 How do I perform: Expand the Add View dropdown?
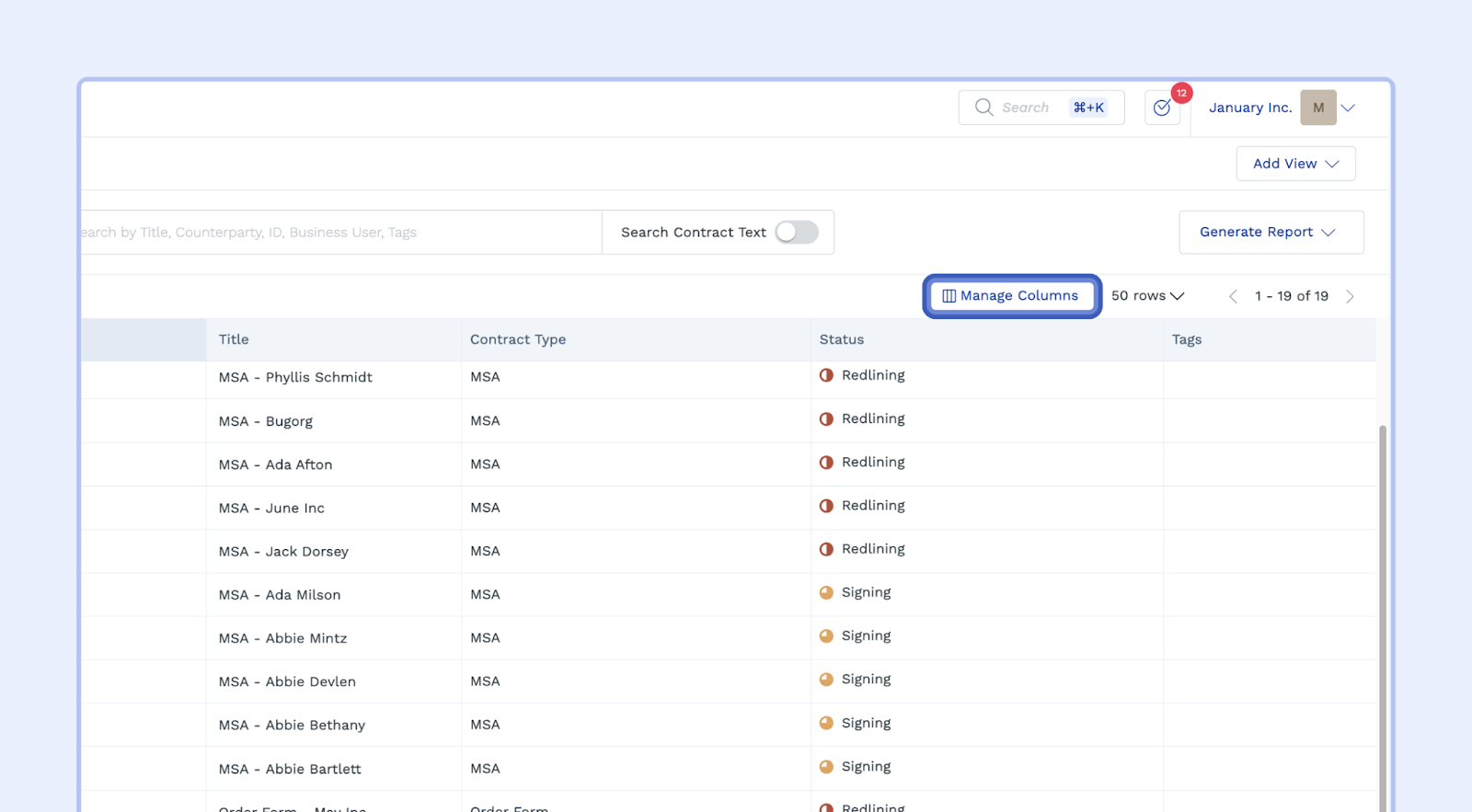coord(1295,164)
